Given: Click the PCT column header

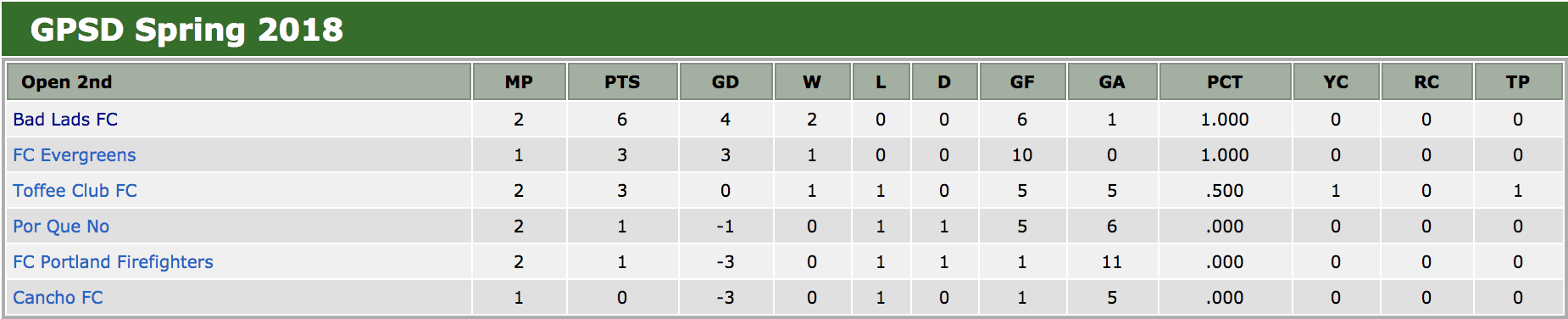Looking at the screenshot, I should [x=1225, y=82].
